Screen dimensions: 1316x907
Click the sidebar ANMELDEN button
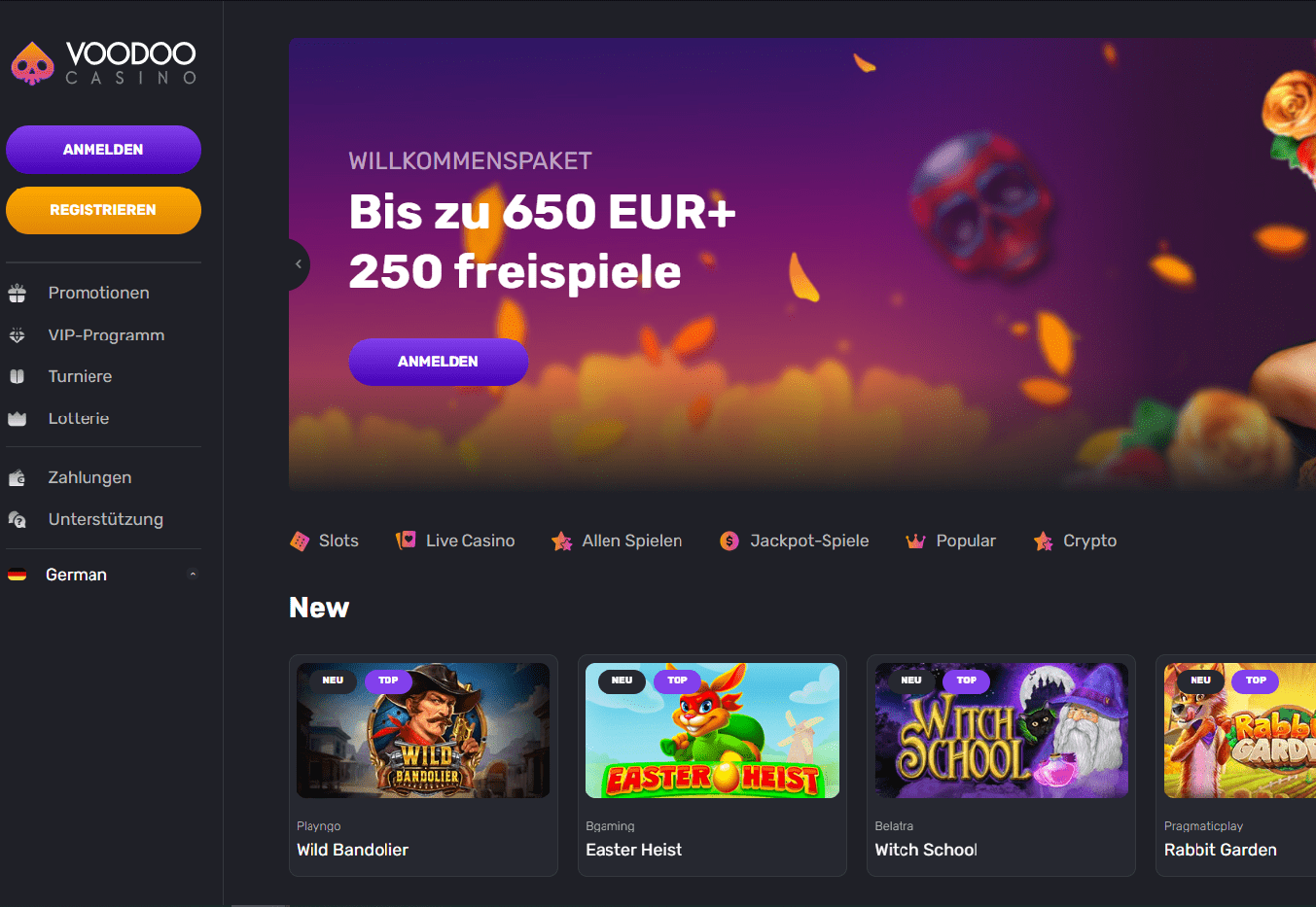coord(103,150)
